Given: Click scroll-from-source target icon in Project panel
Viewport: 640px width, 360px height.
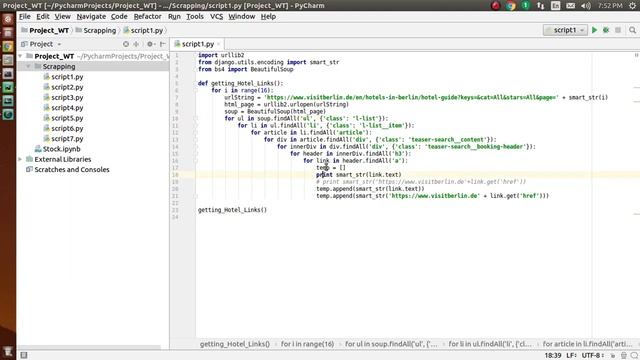Looking at the screenshot, I should point(126,44).
